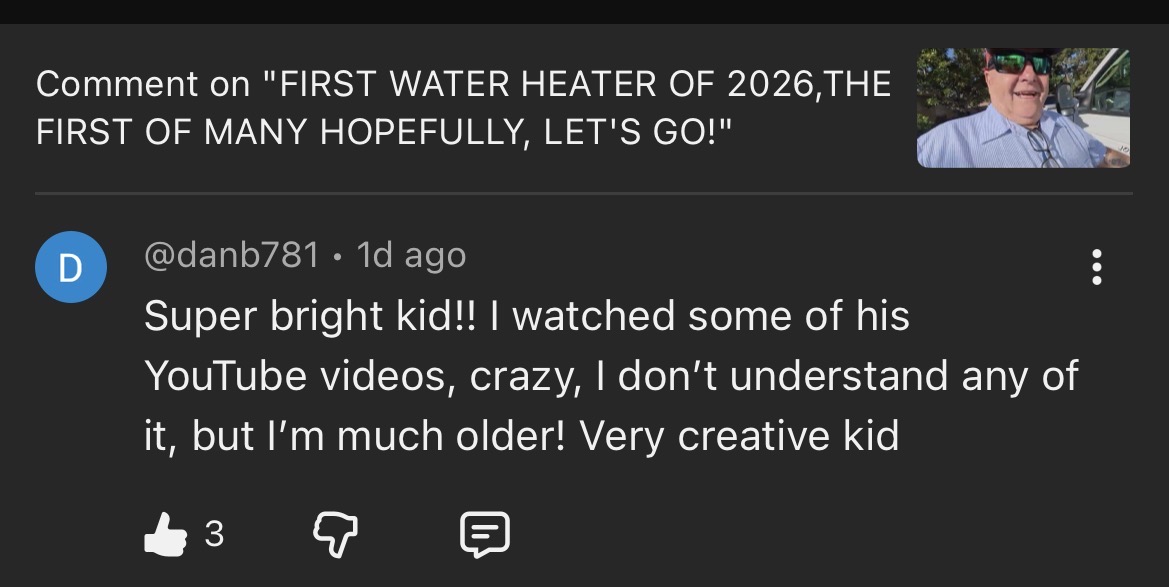1170x587 pixels.
Task: Open the @danb781 channel username
Action: 231,255
